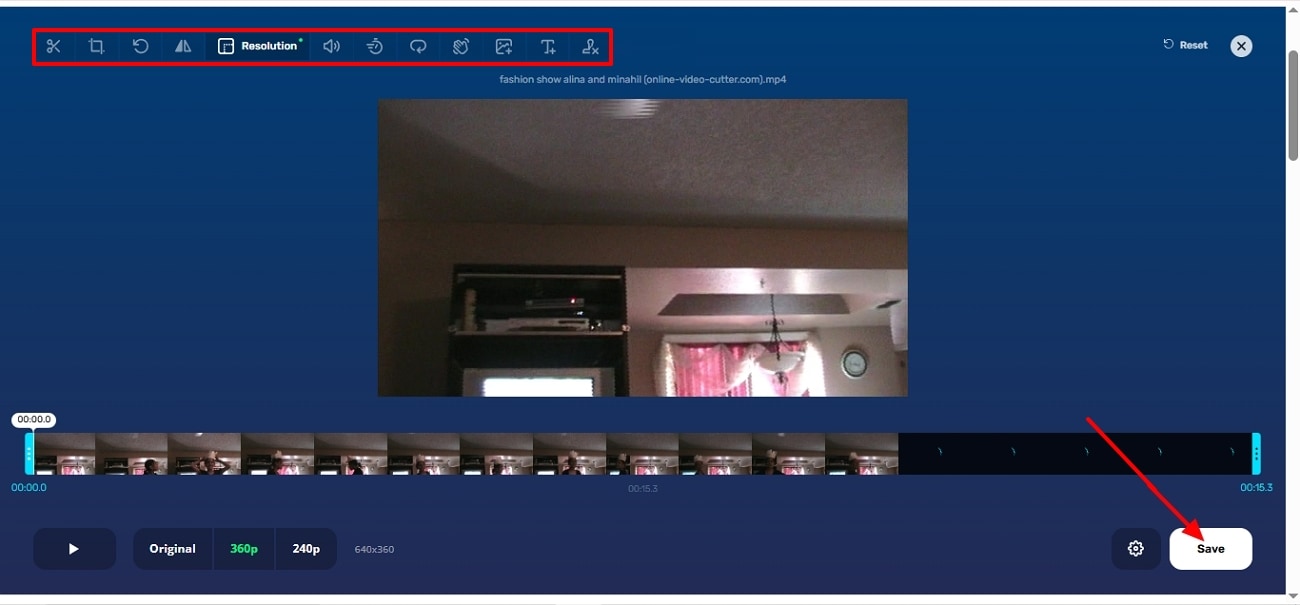Select the Original resolution option
This screenshot has height=605, width=1300.
[x=172, y=548]
